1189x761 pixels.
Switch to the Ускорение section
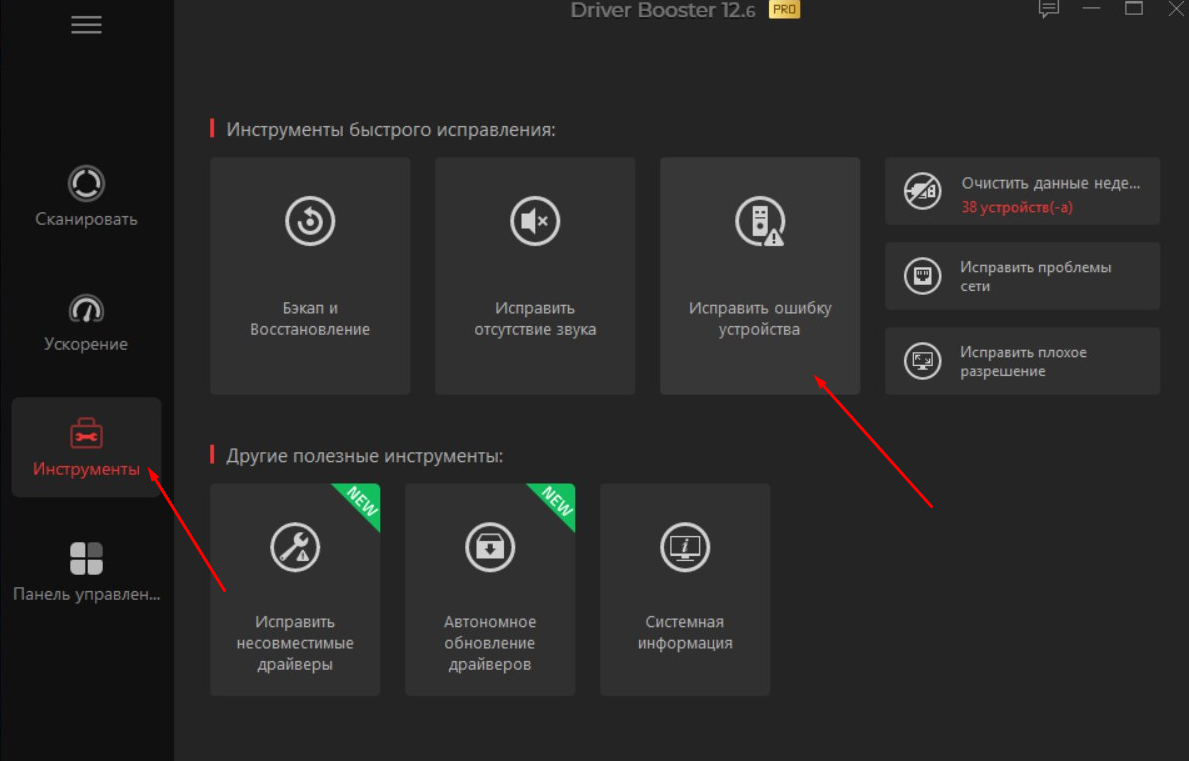coord(86,321)
